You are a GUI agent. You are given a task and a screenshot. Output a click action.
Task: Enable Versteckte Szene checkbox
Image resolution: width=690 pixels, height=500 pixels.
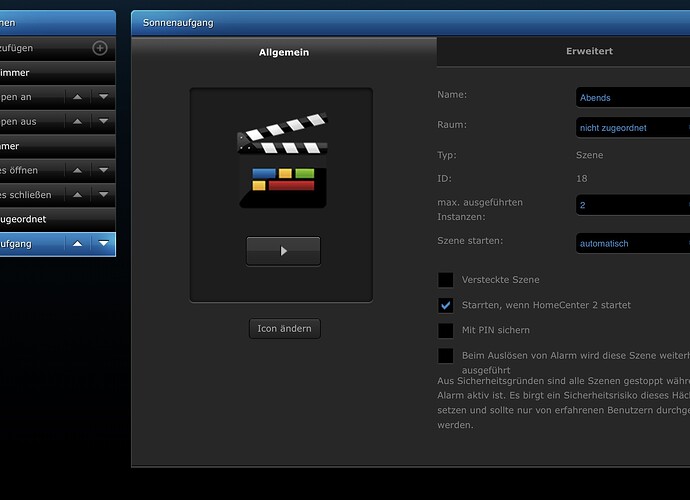point(445,280)
